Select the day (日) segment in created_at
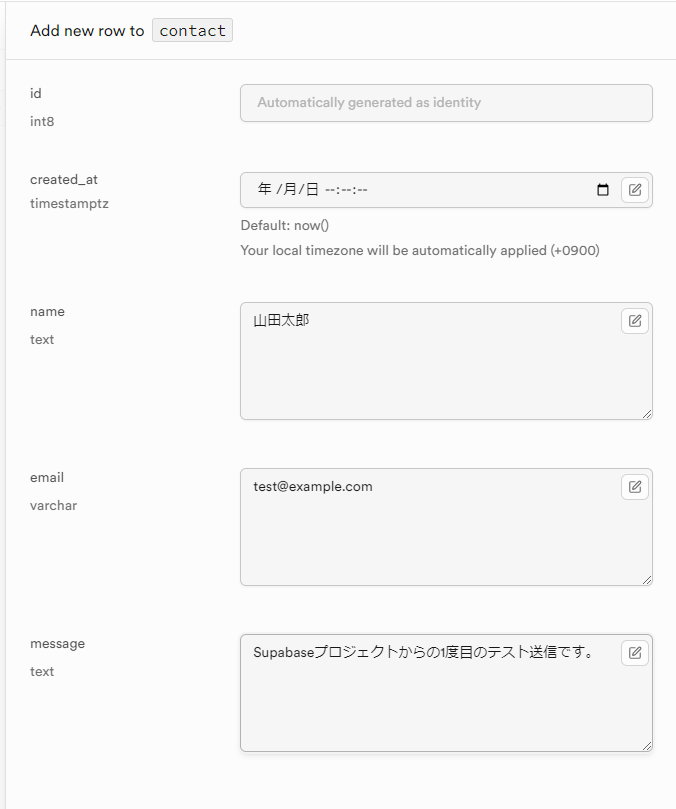The image size is (676, 809). 312,190
